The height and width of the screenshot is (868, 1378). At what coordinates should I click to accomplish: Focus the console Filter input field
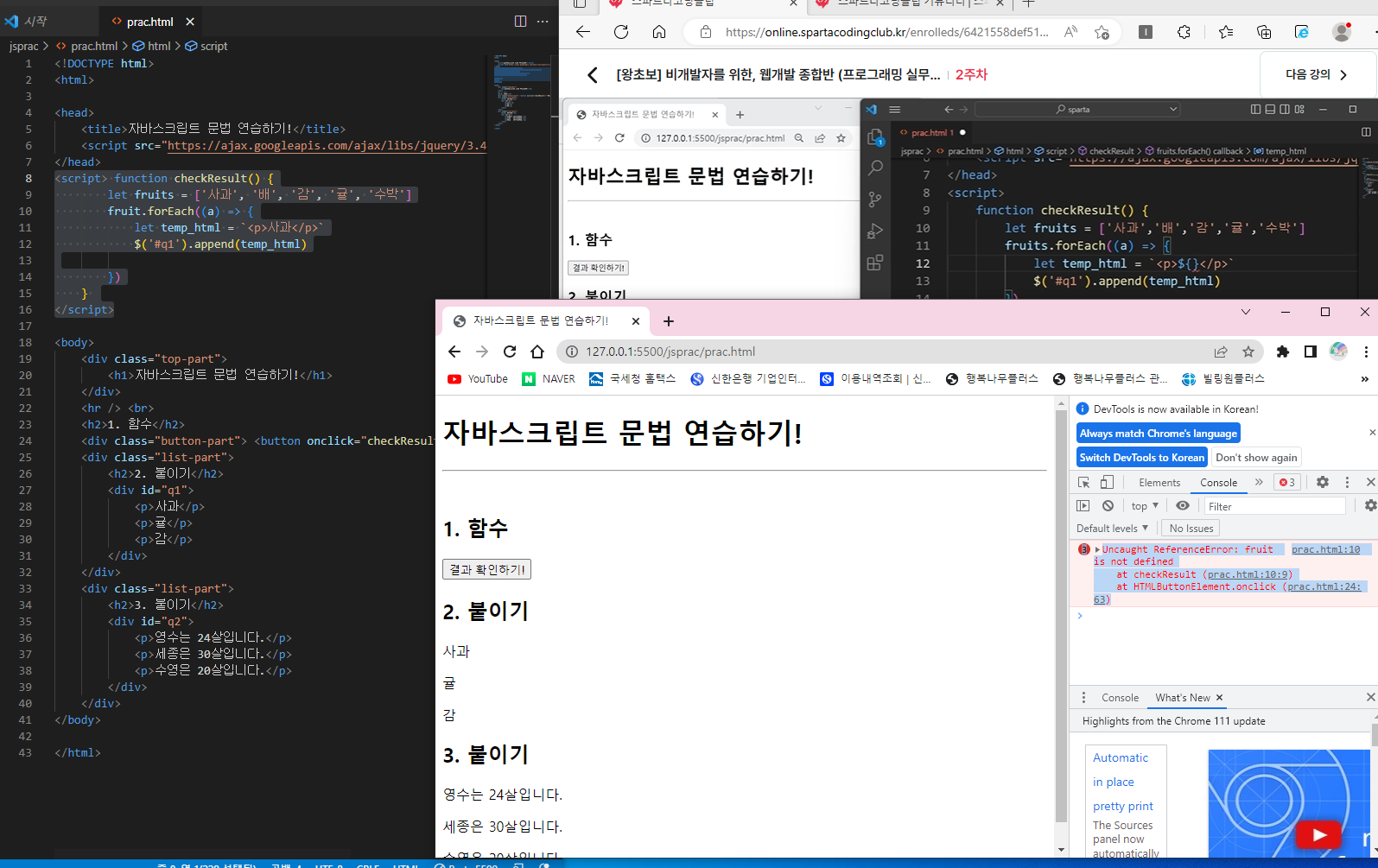[x=1275, y=506]
